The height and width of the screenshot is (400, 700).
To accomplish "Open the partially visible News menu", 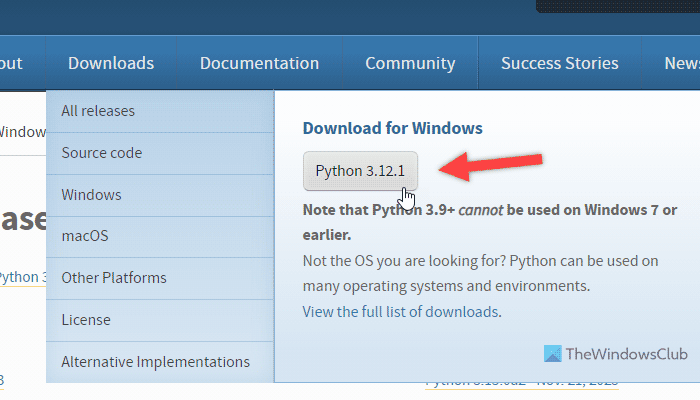I will (x=681, y=63).
